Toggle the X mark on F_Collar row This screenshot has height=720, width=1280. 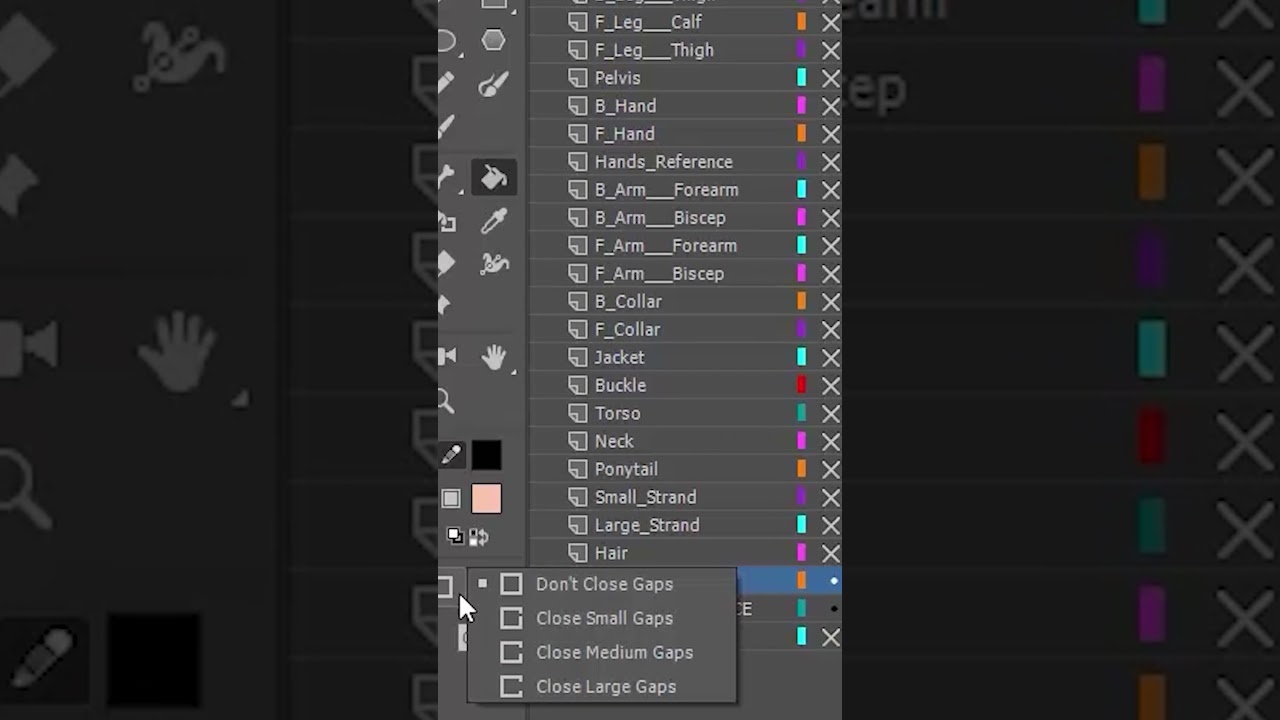click(x=831, y=329)
